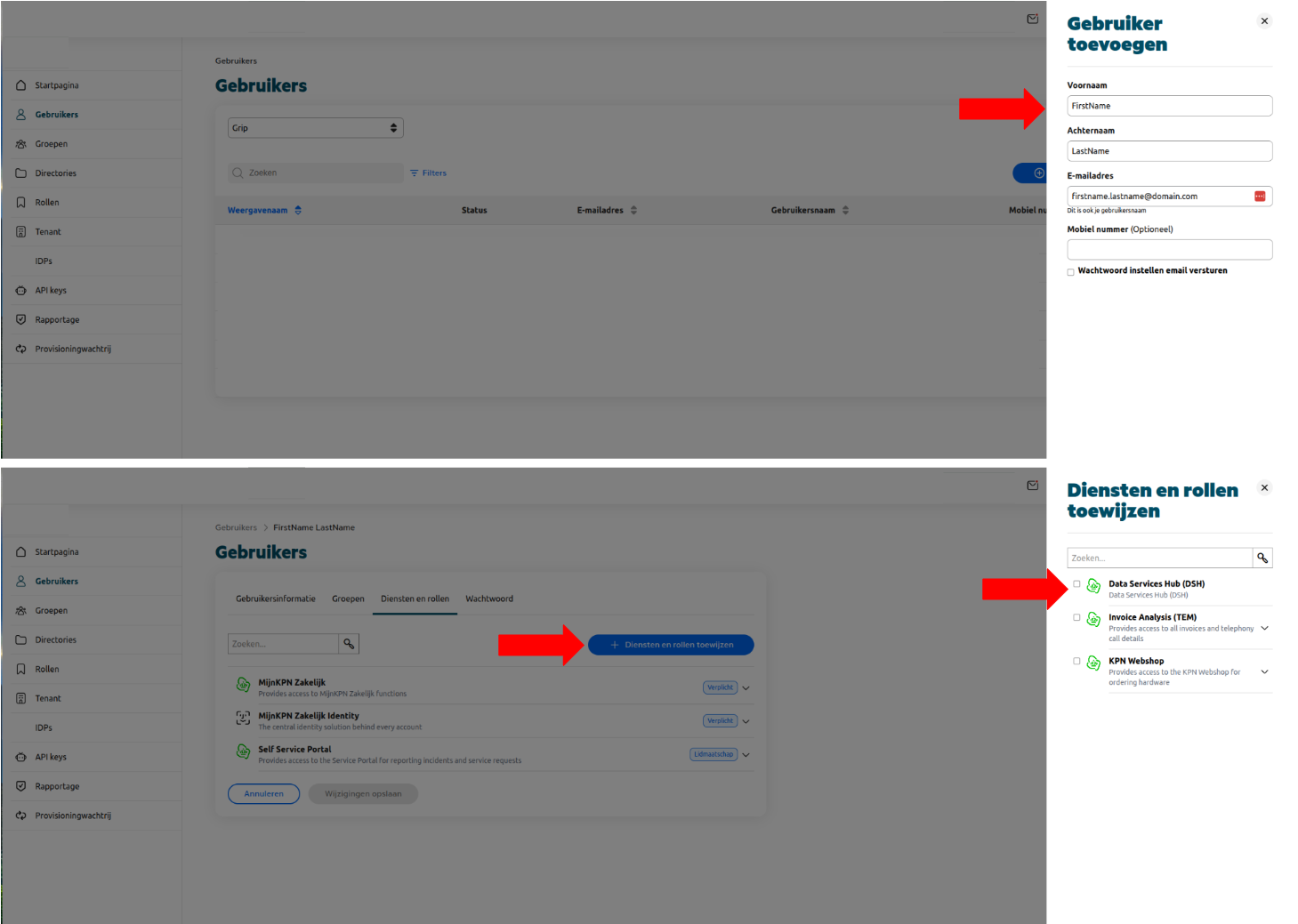Screen dimensions: 1298x924
Task: Click the mail icon above the Diensten en rollen toewijzen panel
Action: [1033, 486]
